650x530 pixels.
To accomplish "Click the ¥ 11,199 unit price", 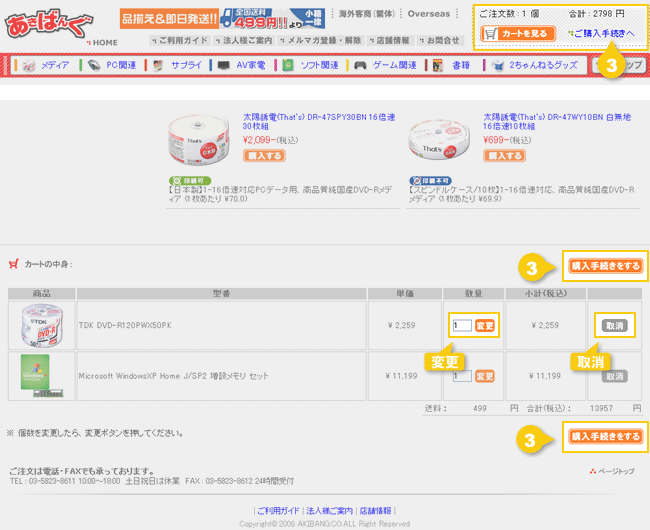I will pyautogui.click(x=401, y=376).
